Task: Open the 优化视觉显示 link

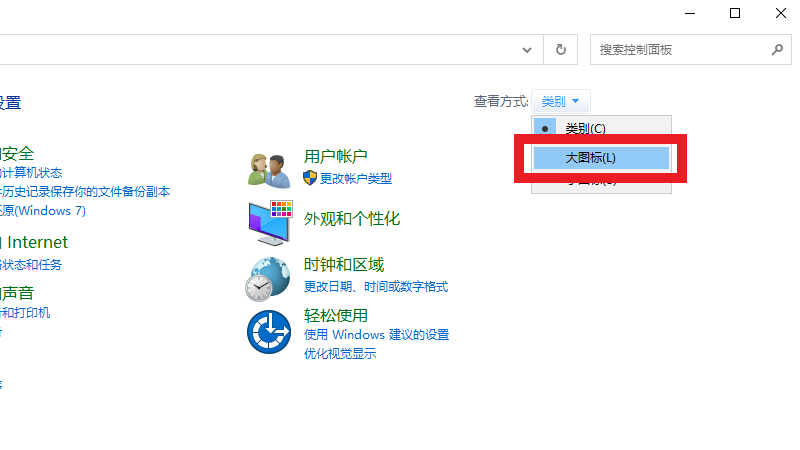Action: tap(340, 353)
